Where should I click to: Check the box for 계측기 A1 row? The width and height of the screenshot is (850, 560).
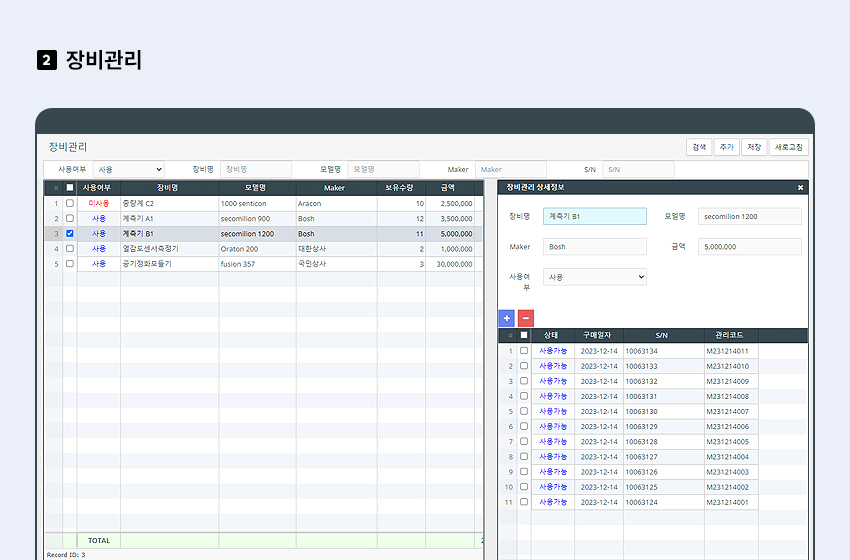tap(69, 218)
